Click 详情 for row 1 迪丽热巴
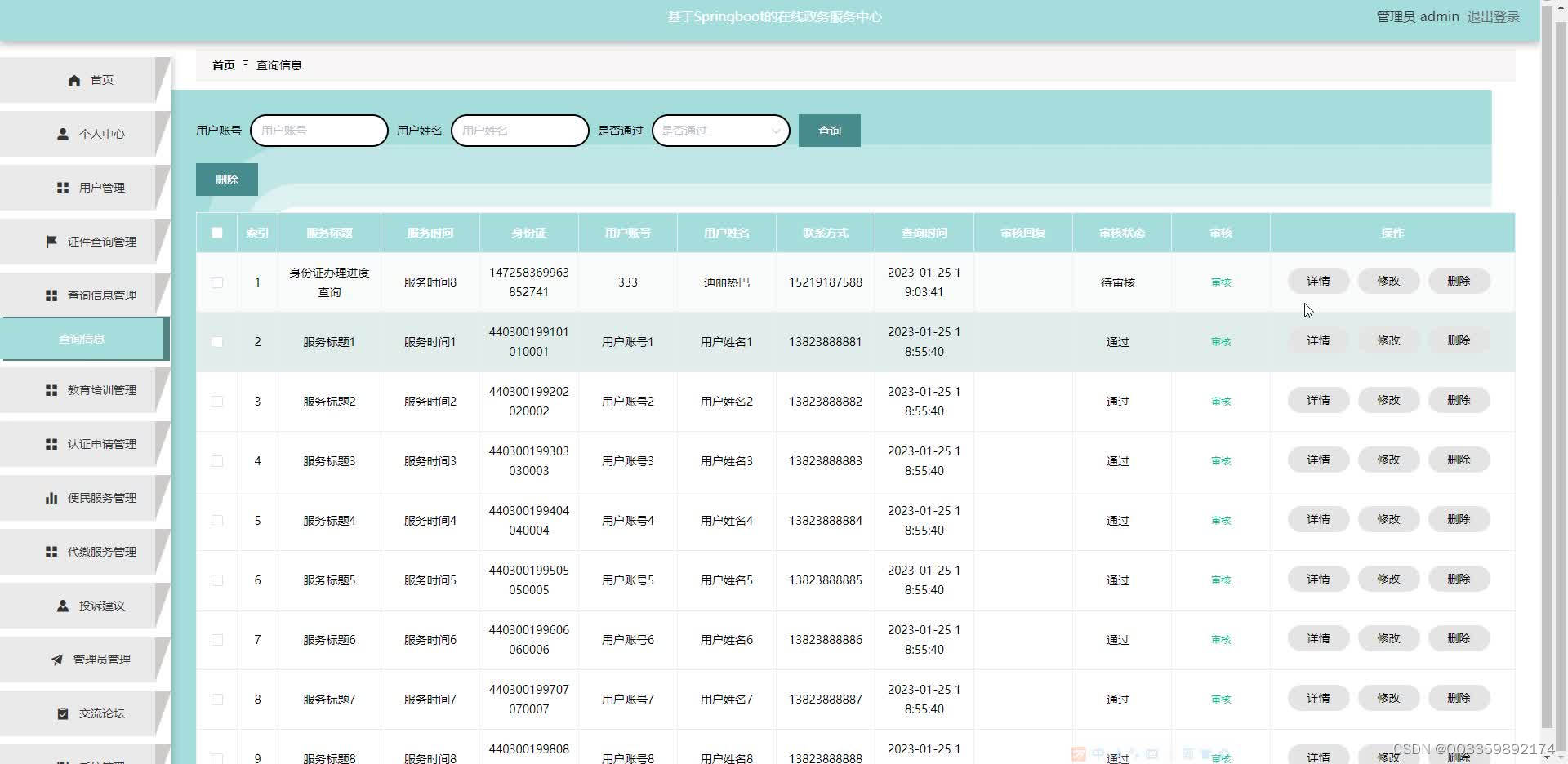 point(1318,281)
